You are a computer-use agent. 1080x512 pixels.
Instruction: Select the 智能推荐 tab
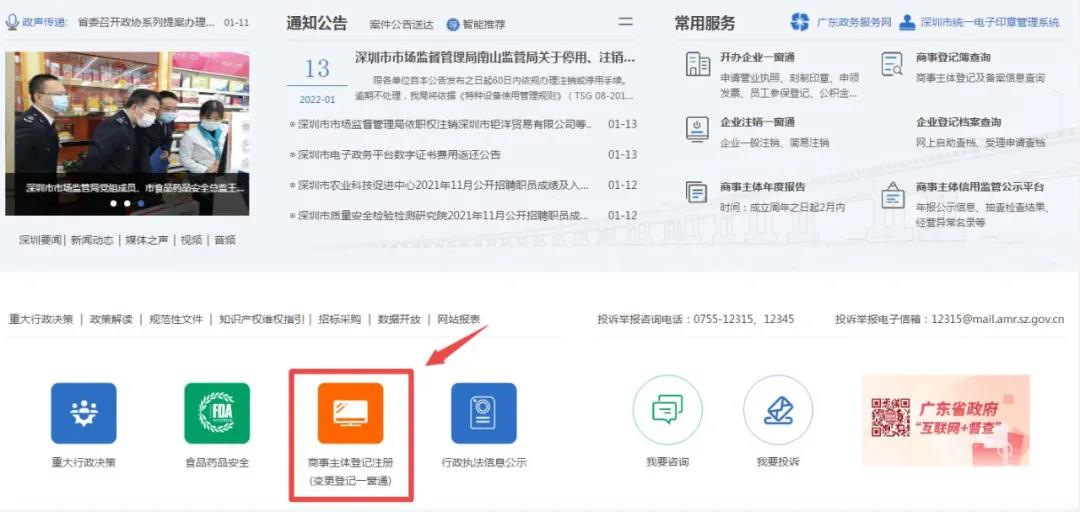pyautogui.click(x=476, y=24)
